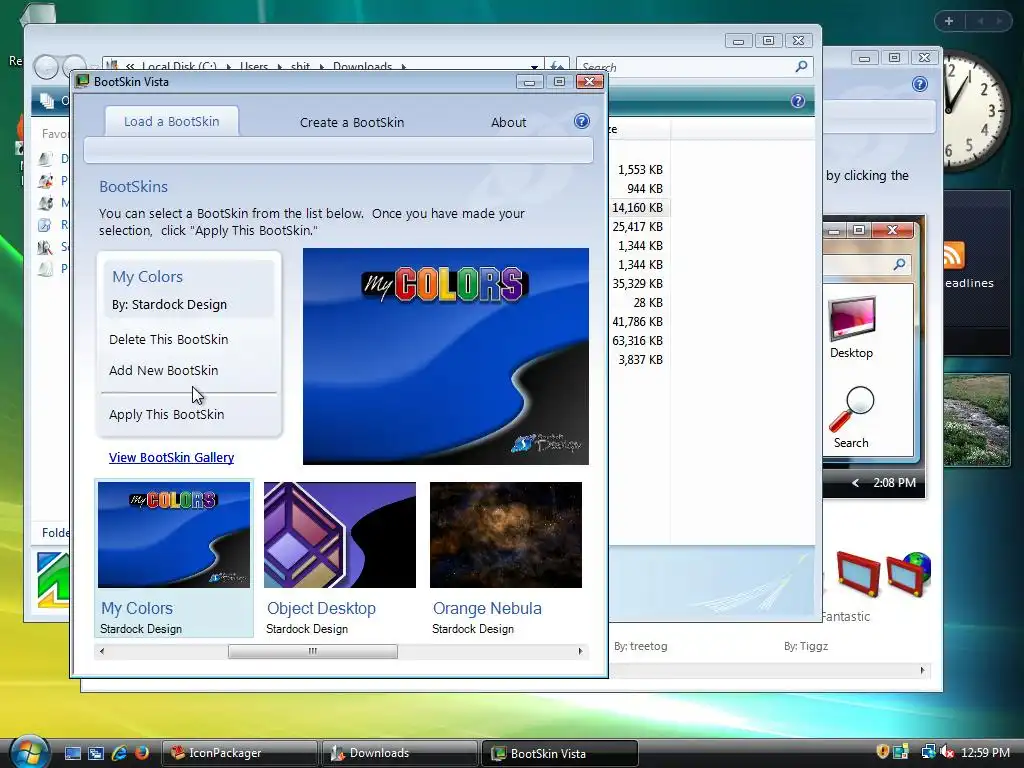1024x768 pixels.
Task: Click the Switch between windows quick launch icon
Action: [96, 753]
